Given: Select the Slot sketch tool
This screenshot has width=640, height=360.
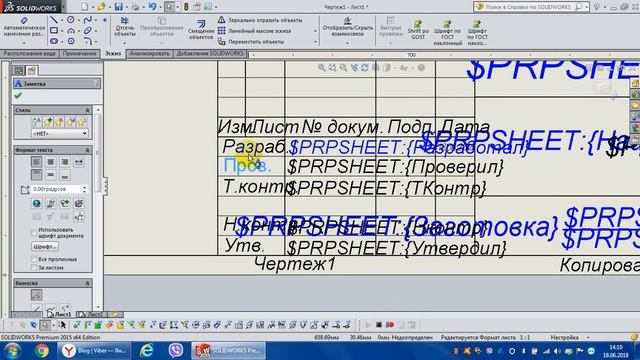Looking at the screenshot, I should point(54,41).
